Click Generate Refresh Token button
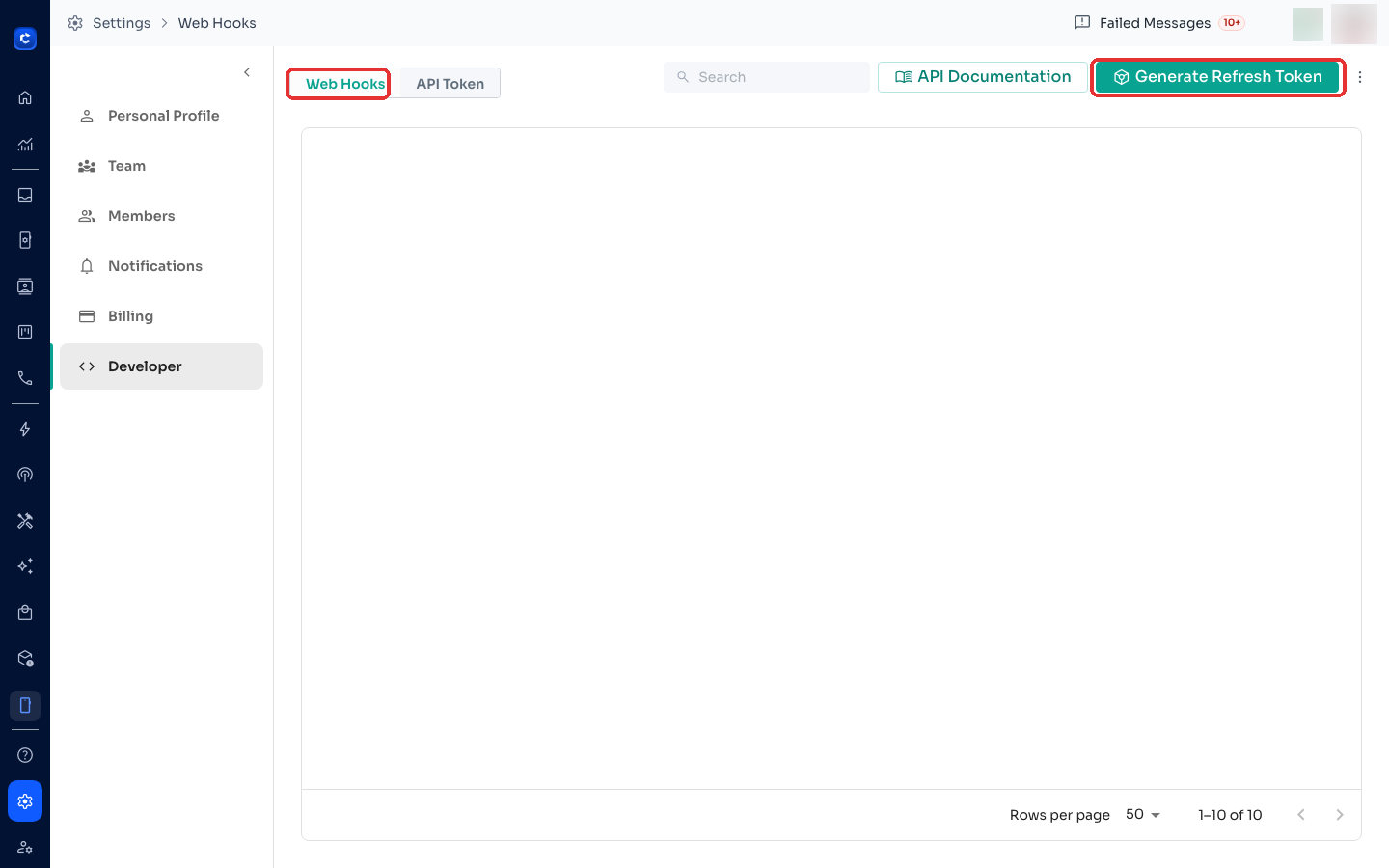 pos(1217,77)
